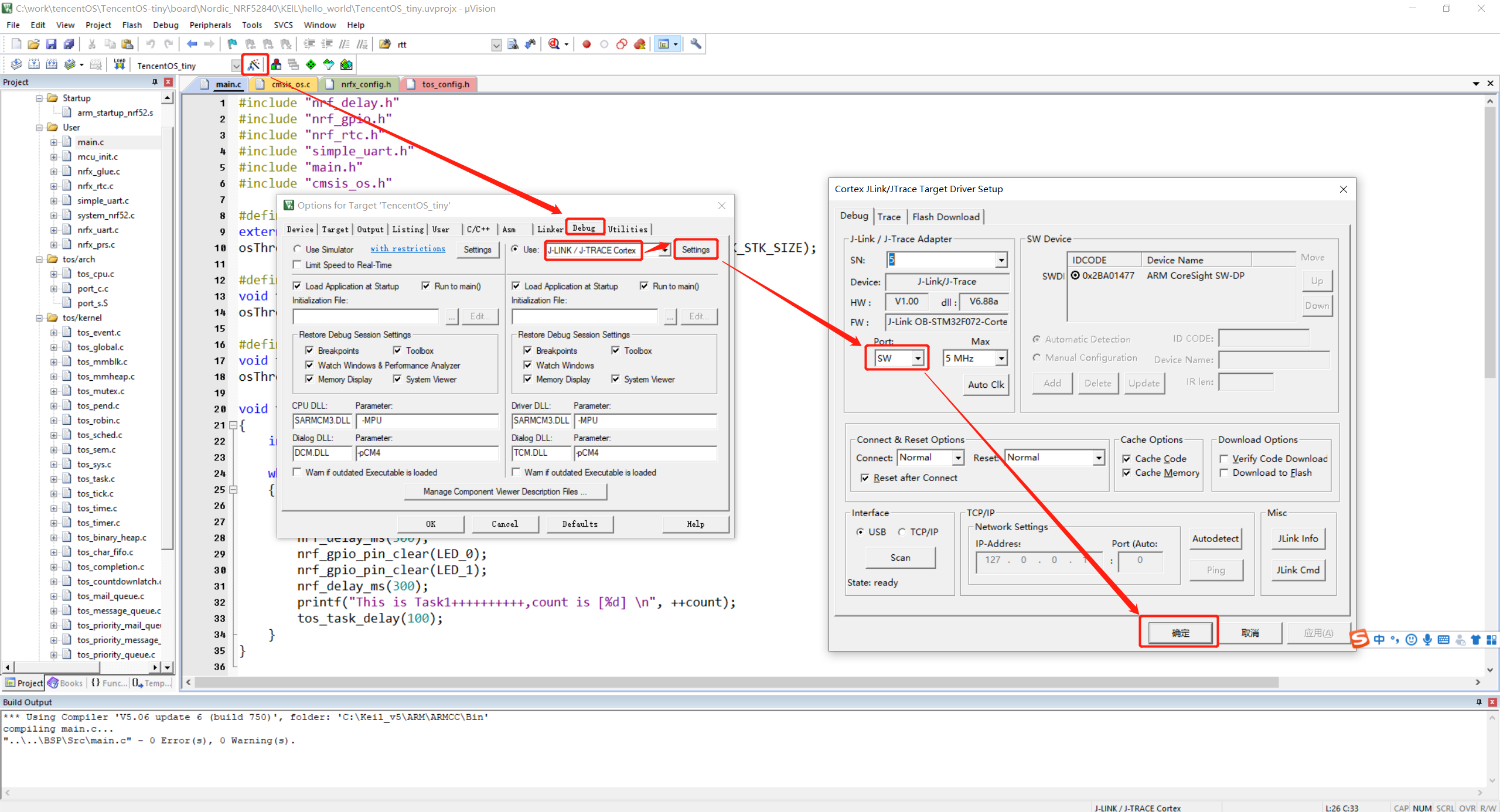The width and height of the screenshot is (1500, 812).
Task: Translate current file icon
Action: coord(16,64)
